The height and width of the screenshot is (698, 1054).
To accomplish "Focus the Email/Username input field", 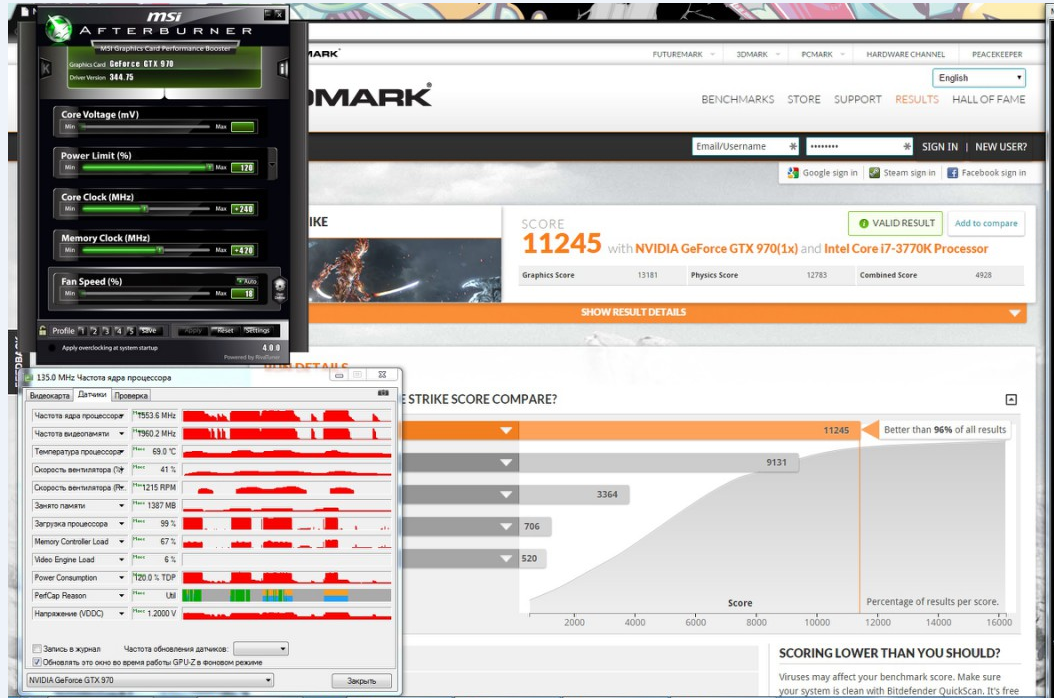I will pyautogui.click(x=745, y=147).
